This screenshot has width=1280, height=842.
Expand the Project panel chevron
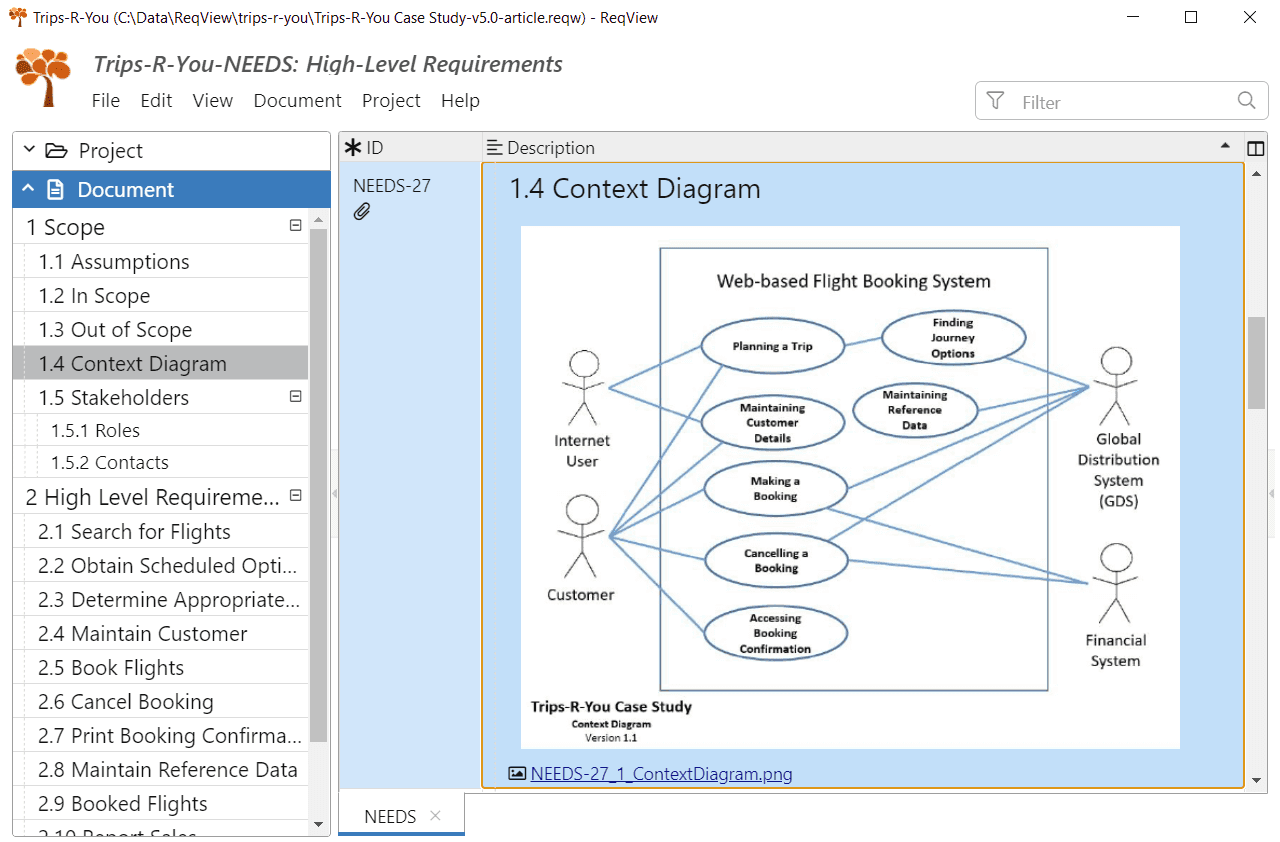click(x=29, y=150)
